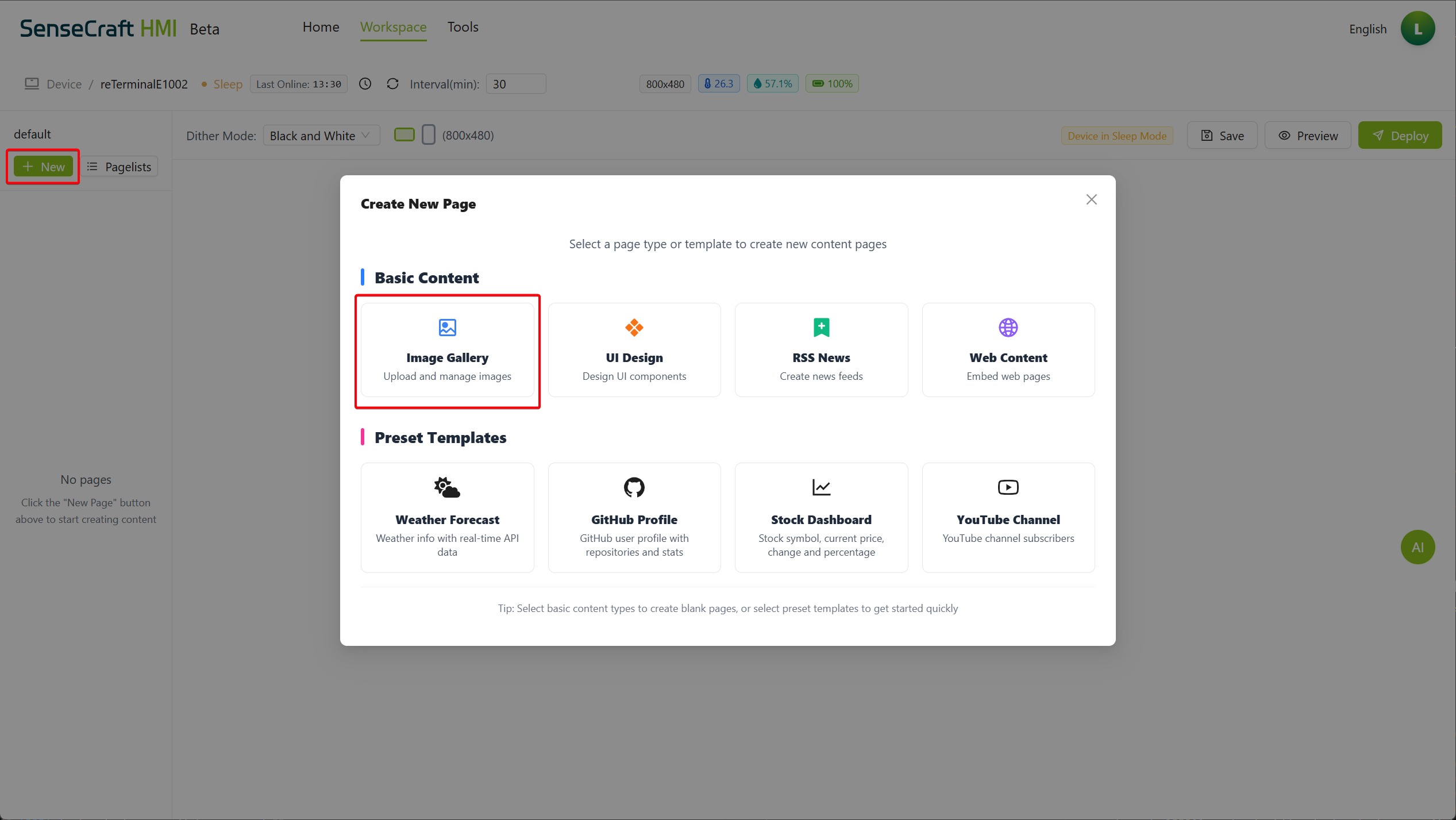Open the user avatar L menu
1456x820 pixels.
(x=1417, y=29)
